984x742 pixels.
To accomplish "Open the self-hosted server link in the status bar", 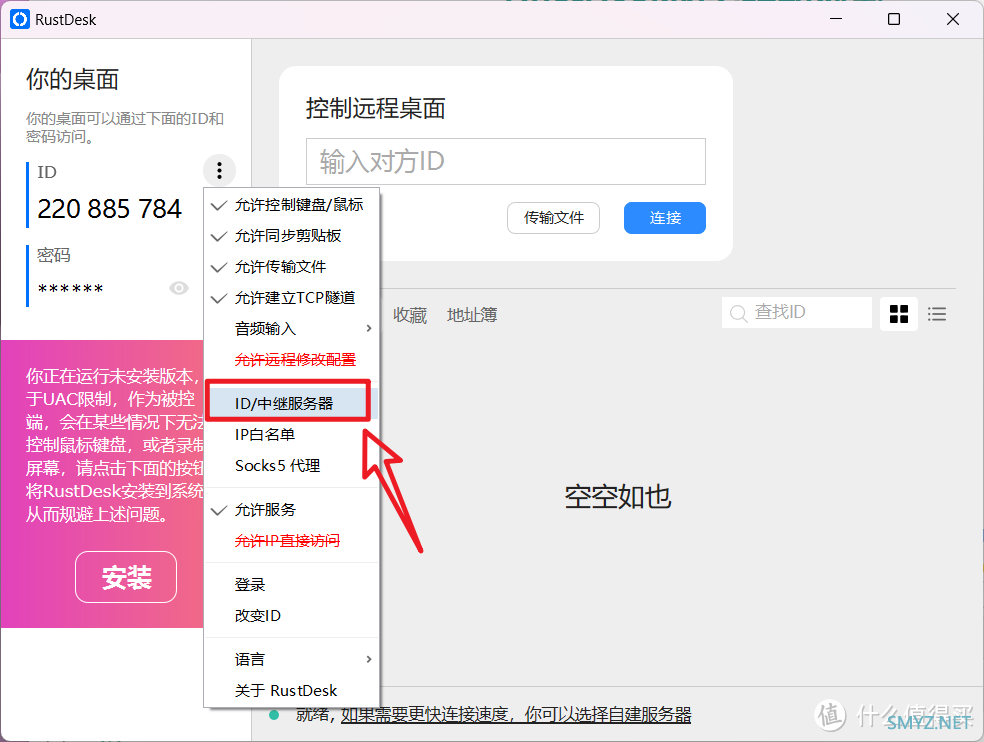I will click(516, 714).
